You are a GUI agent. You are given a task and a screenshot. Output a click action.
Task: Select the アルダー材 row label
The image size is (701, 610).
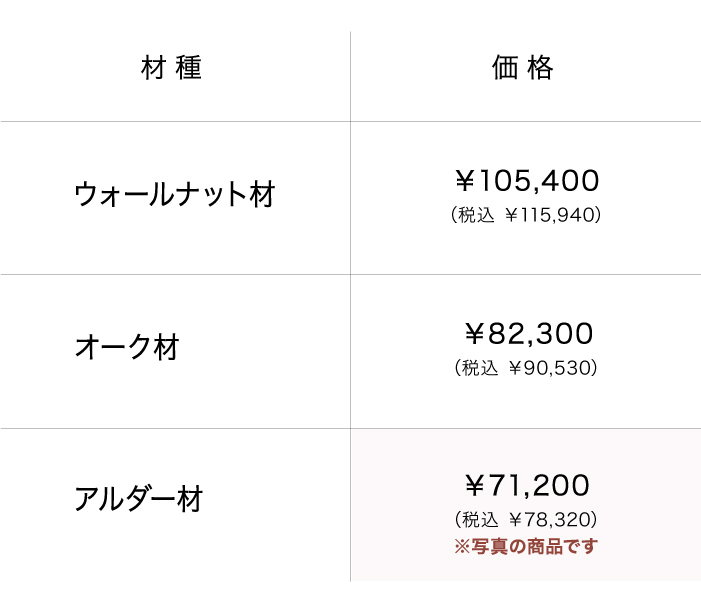pyautogui.click(x=139, y=498)
